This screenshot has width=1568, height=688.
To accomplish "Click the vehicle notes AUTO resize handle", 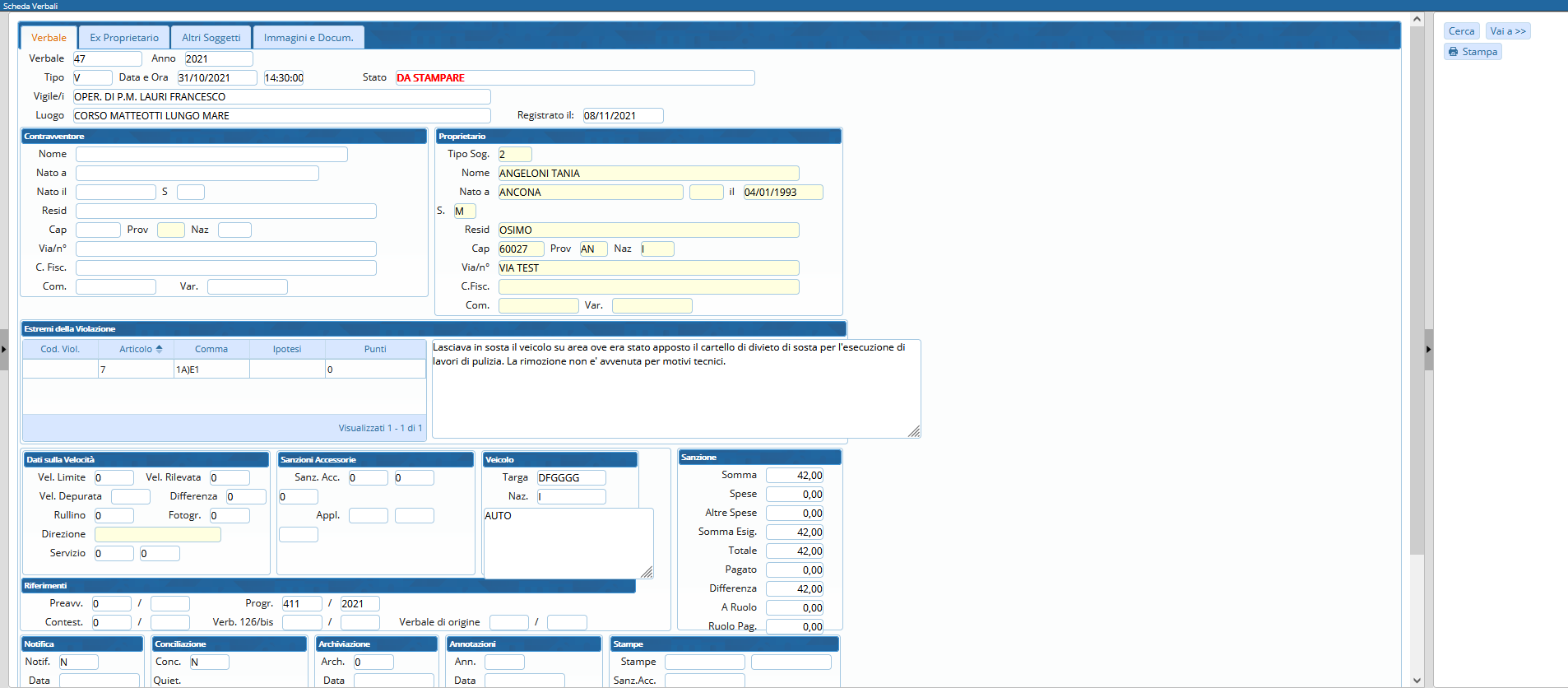I will pos(647,572).
